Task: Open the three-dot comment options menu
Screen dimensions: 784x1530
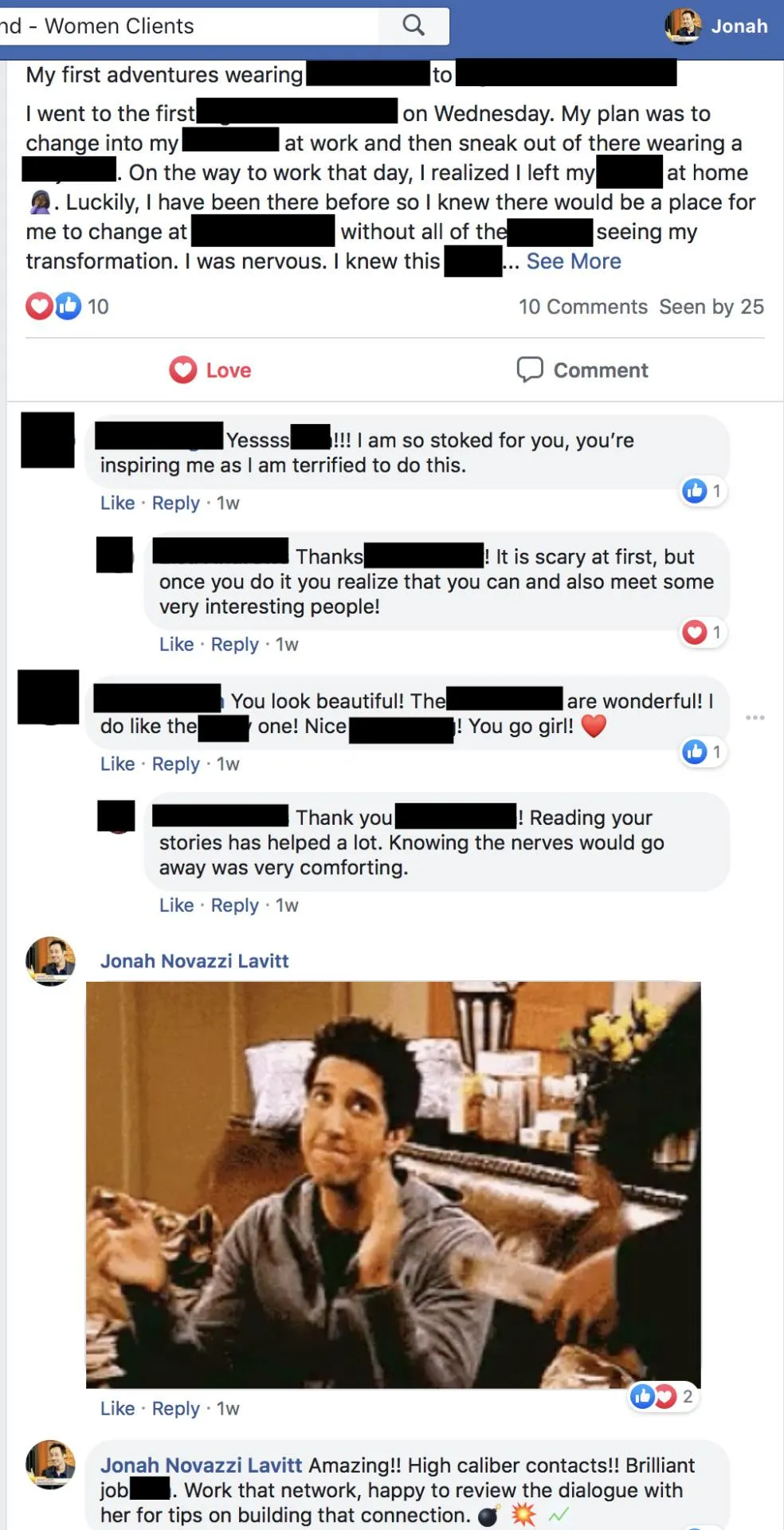Action: 755,717
